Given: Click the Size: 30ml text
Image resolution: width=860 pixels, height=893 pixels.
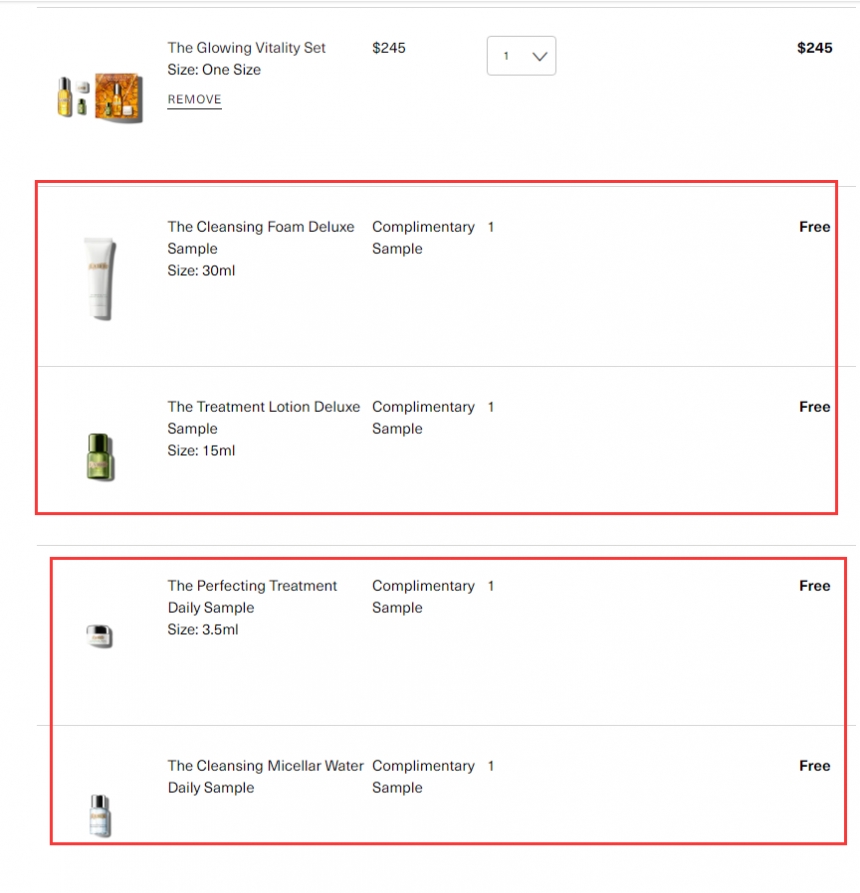Looking at the screenshot, I should [x=201, y=271].
